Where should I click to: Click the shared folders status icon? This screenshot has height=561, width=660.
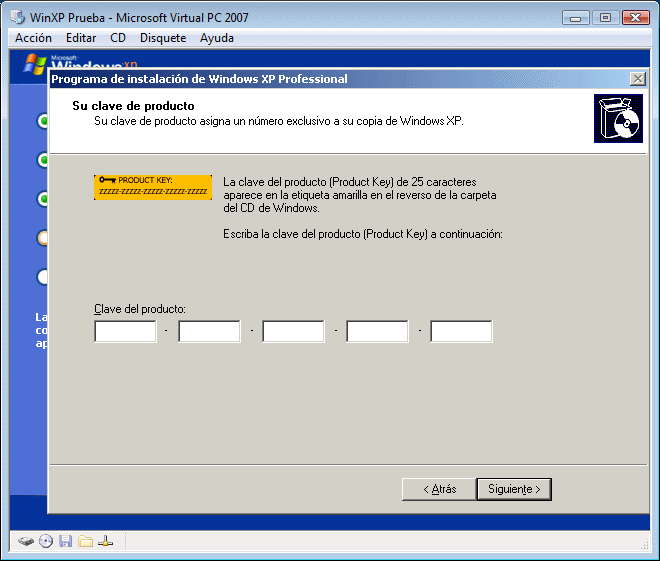85,541
